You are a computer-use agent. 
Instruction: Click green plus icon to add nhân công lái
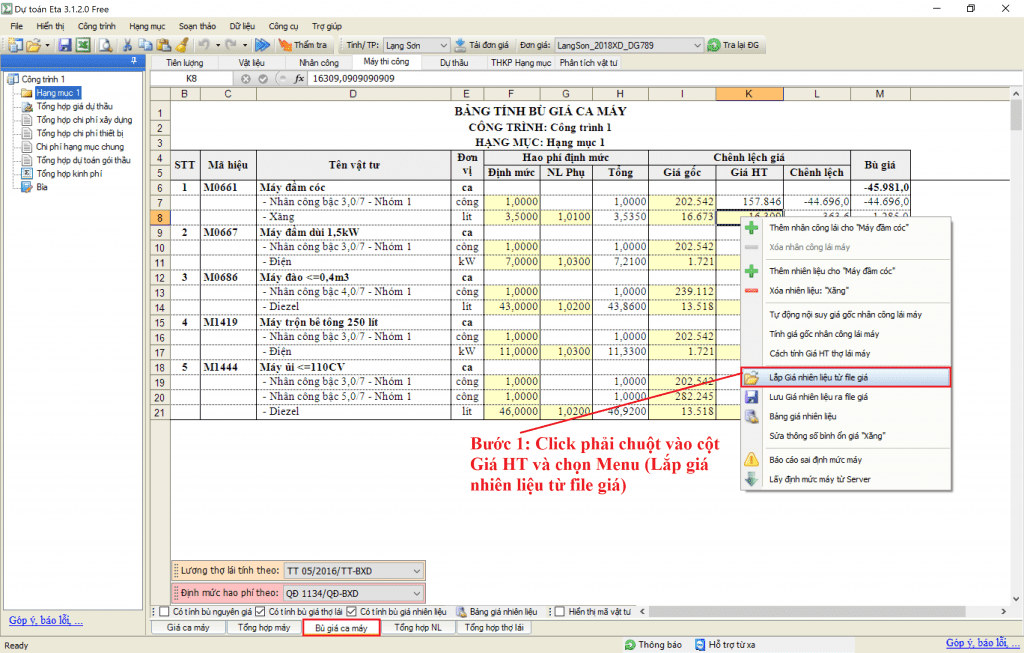(752, 228)
